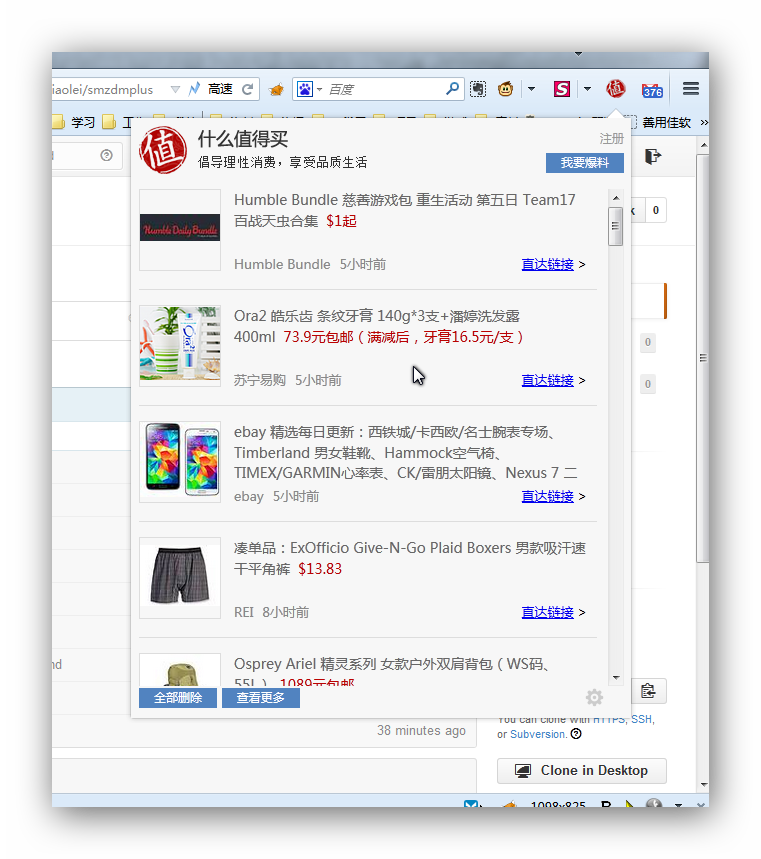Show more bookmarks with the » chevron
The width and height of the screenshot is (761, 859).
pos(704,122)
